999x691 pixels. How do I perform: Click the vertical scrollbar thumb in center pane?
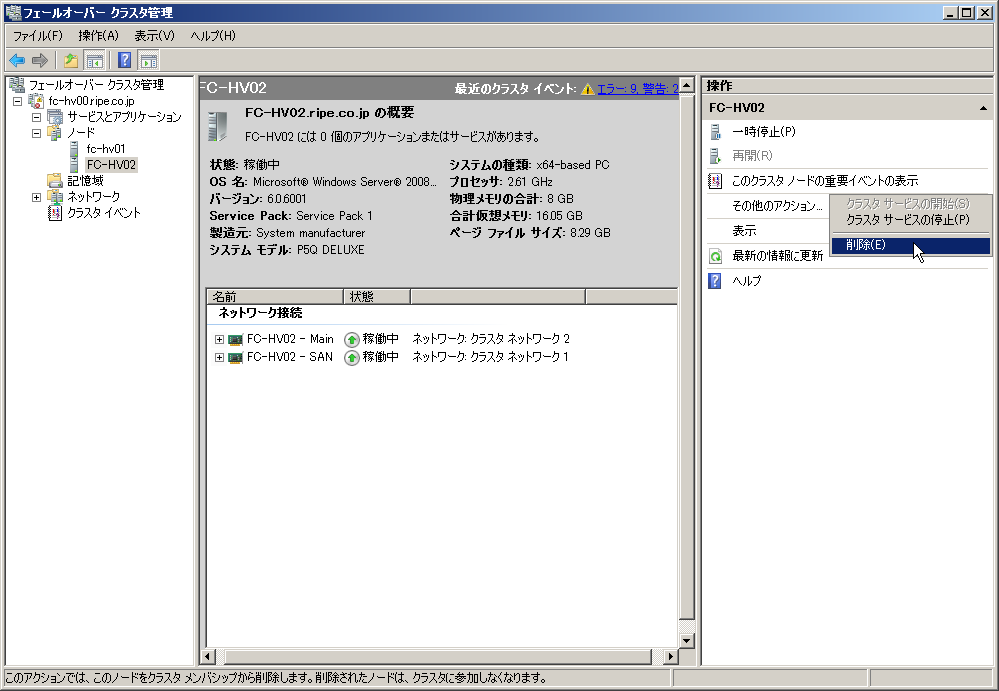coord(687,357)
